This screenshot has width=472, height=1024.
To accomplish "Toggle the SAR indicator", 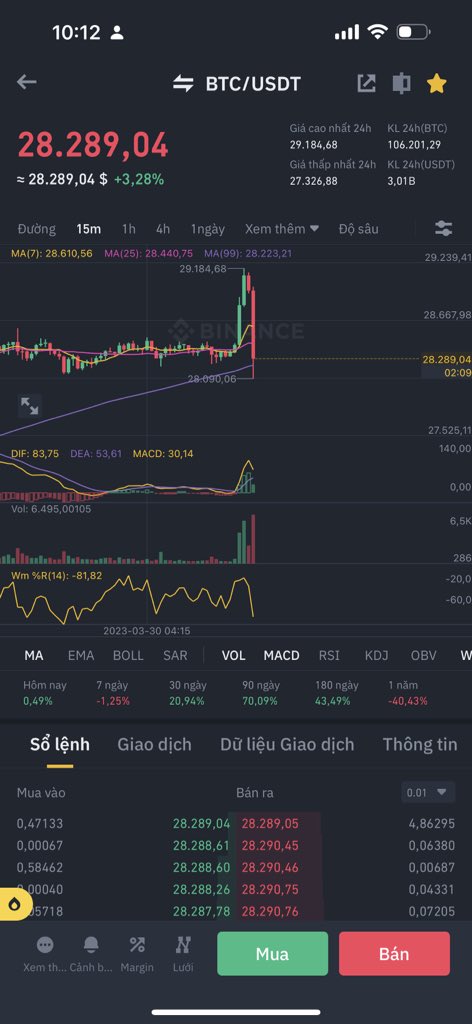I will (175, 656).
